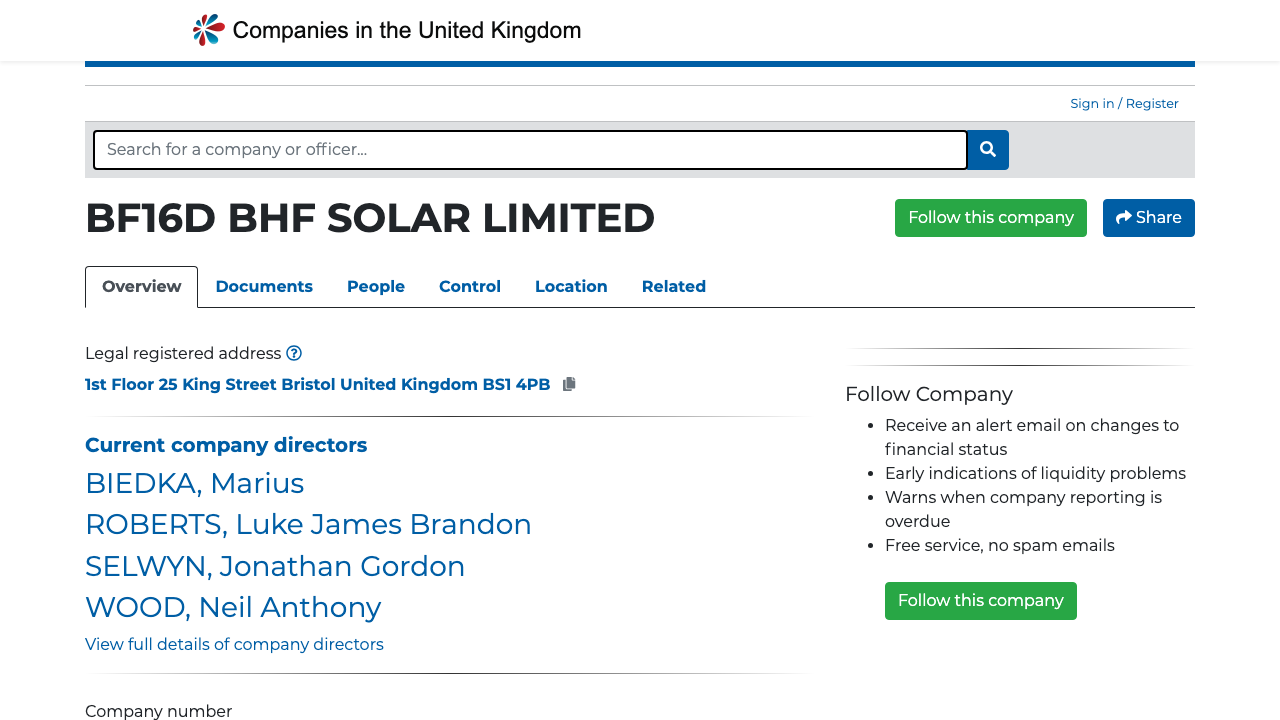Click the Companies in the United Kingdom logo
The height and width of the screenshot is (720, 1280).
[386, 30]
